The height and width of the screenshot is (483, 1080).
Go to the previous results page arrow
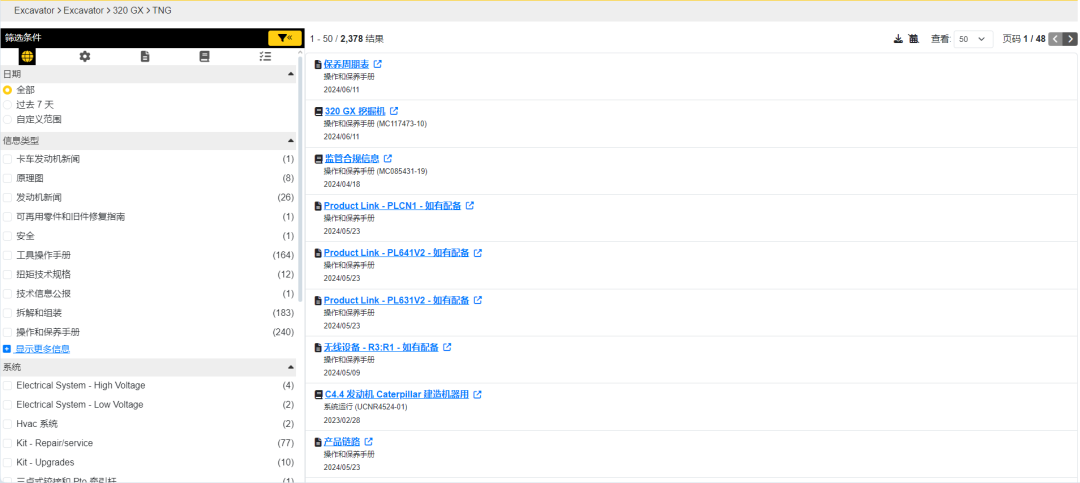[x=1055, y=39]
